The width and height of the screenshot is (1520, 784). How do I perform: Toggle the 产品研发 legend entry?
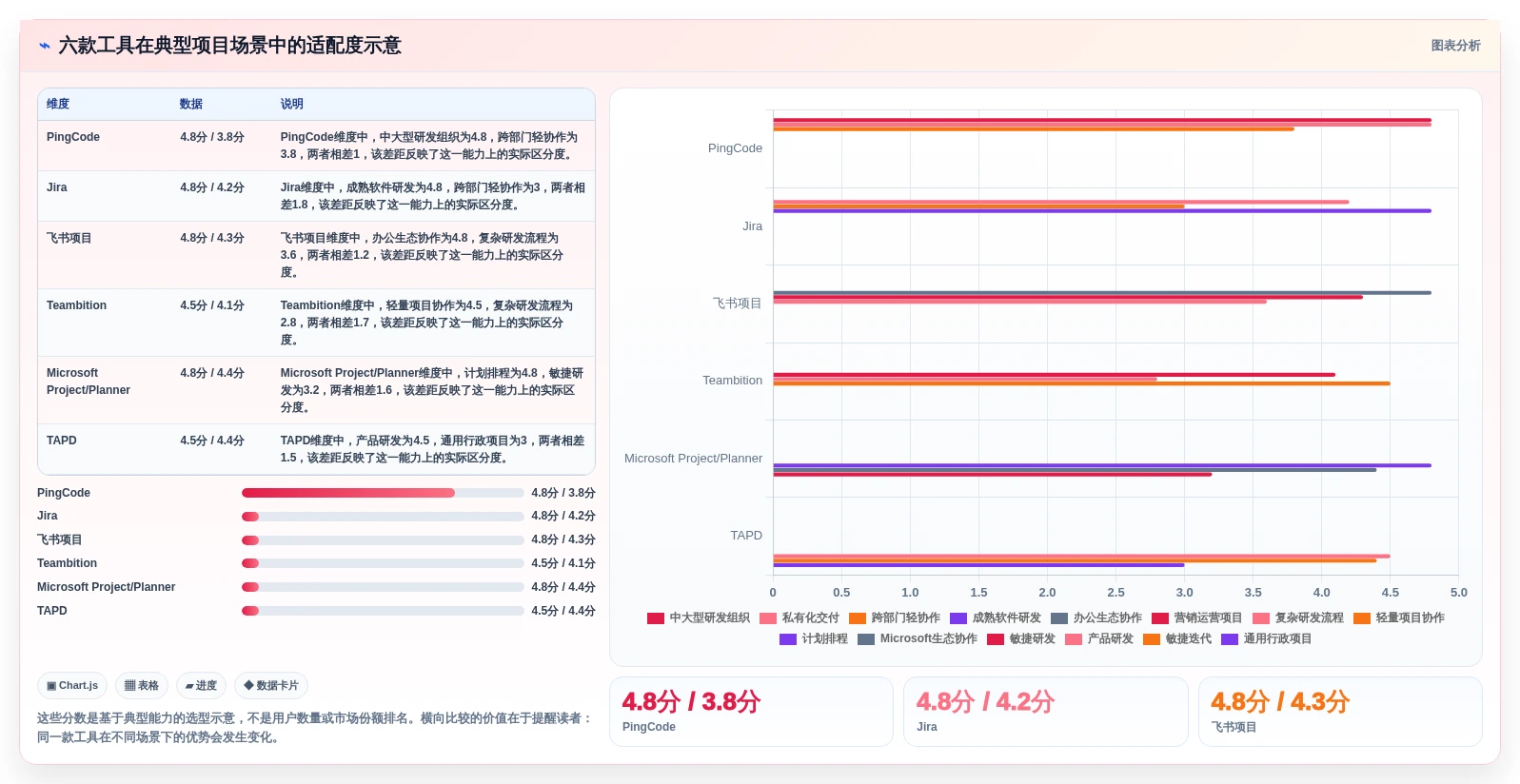(1099, 638)
